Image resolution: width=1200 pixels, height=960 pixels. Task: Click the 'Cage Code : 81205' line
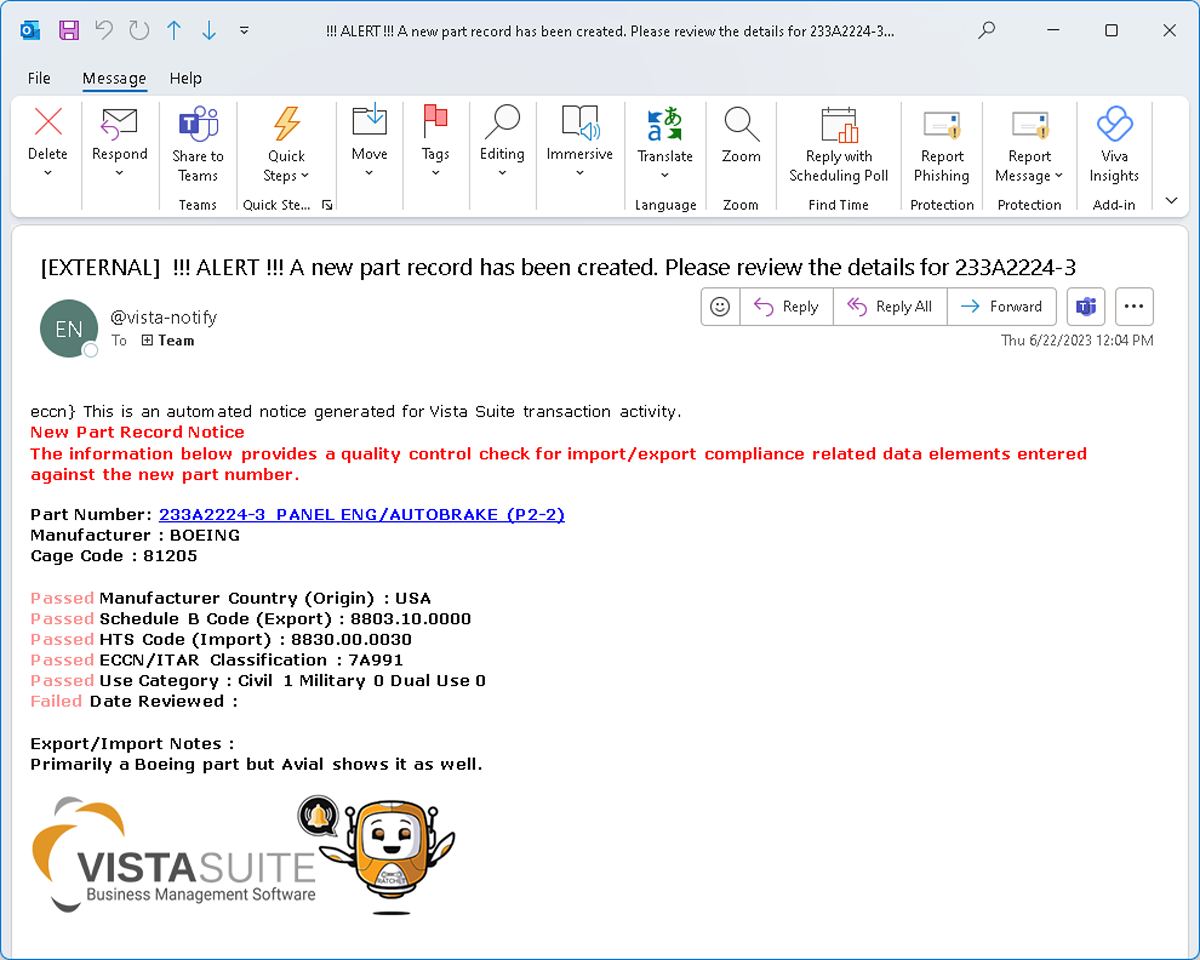[x=114, y=556]
